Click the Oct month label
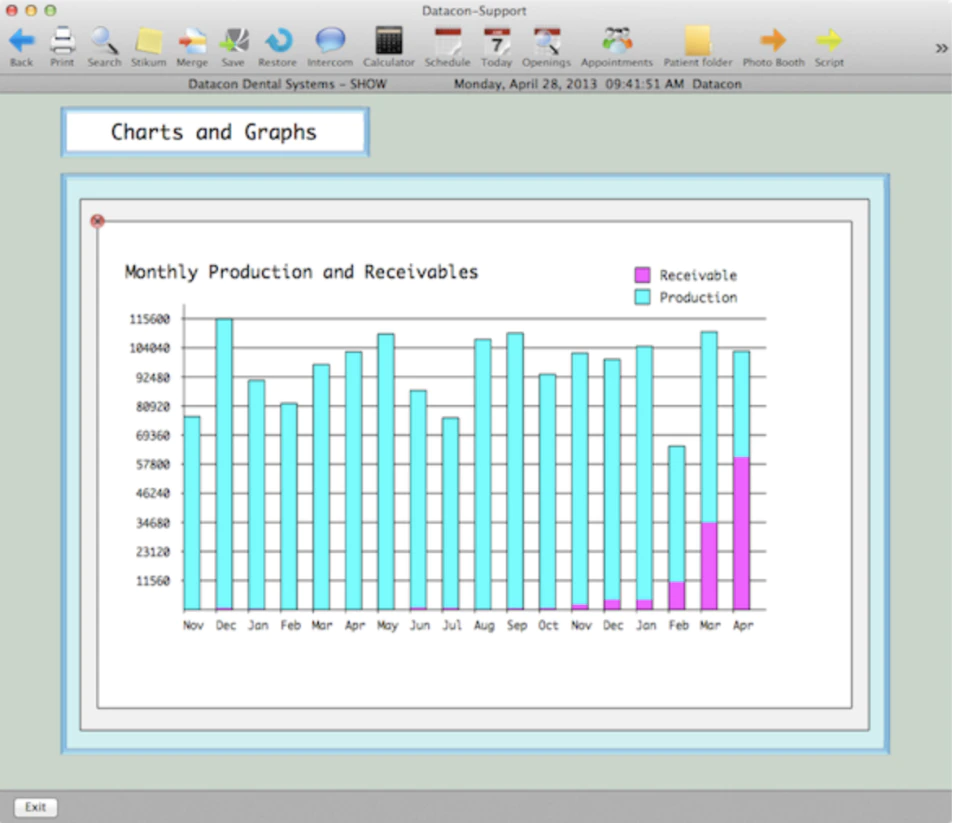This screenshot has height=823, width=960. coord(549,625)
